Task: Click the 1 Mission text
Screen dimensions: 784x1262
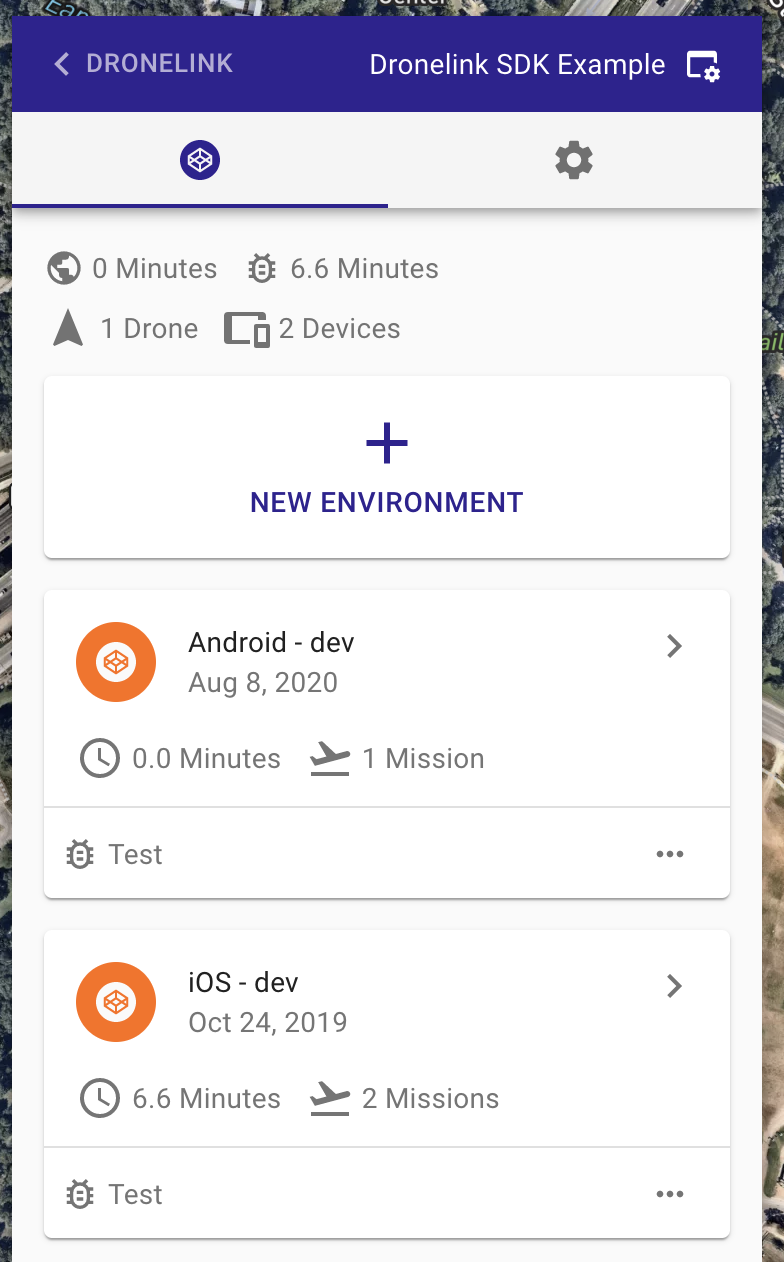Action: coord(423,759)
